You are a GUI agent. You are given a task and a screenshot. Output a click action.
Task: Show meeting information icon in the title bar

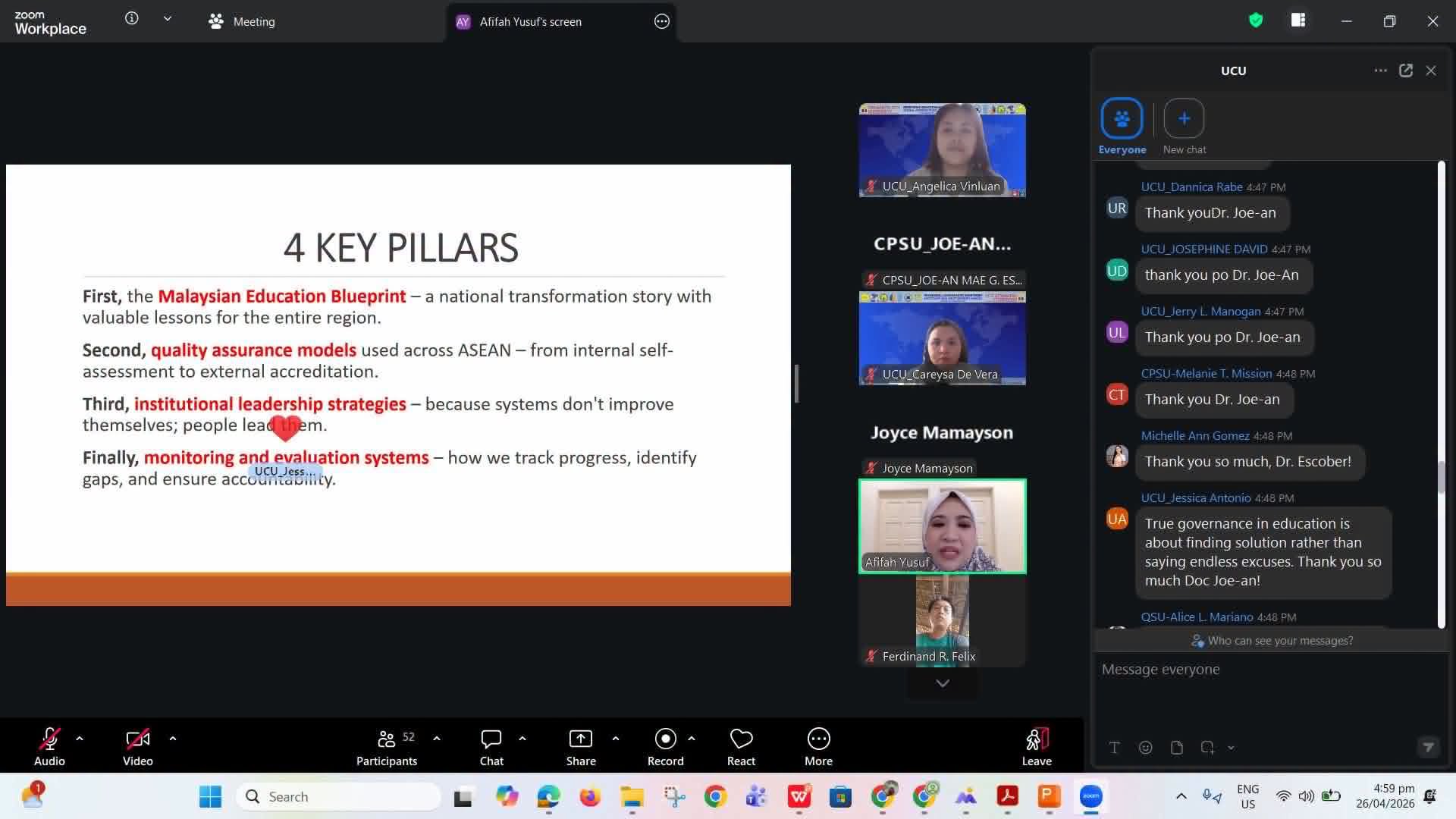[x=132, y=19]
